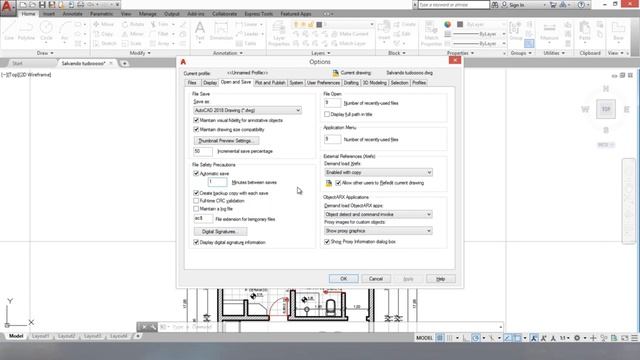Click the Rotate tool
This screenshot has height=360, width=640.
point(133,24)
